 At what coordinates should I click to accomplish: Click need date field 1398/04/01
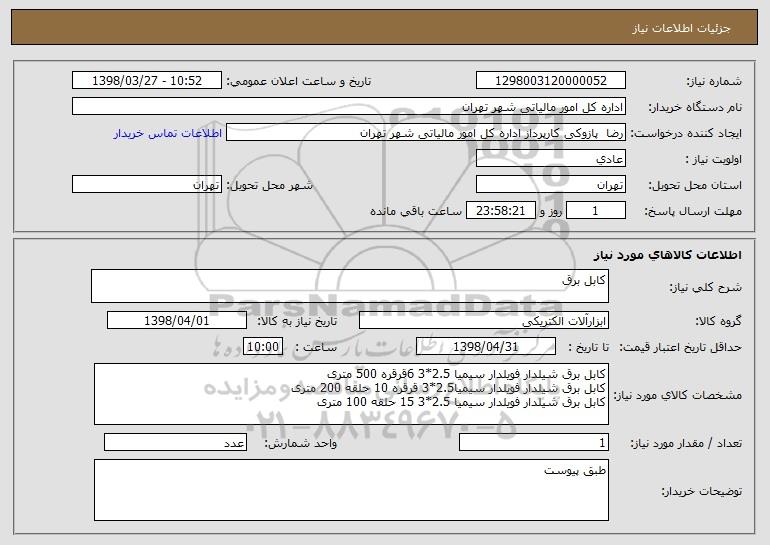pyautogui.click(x=177, y=321)
